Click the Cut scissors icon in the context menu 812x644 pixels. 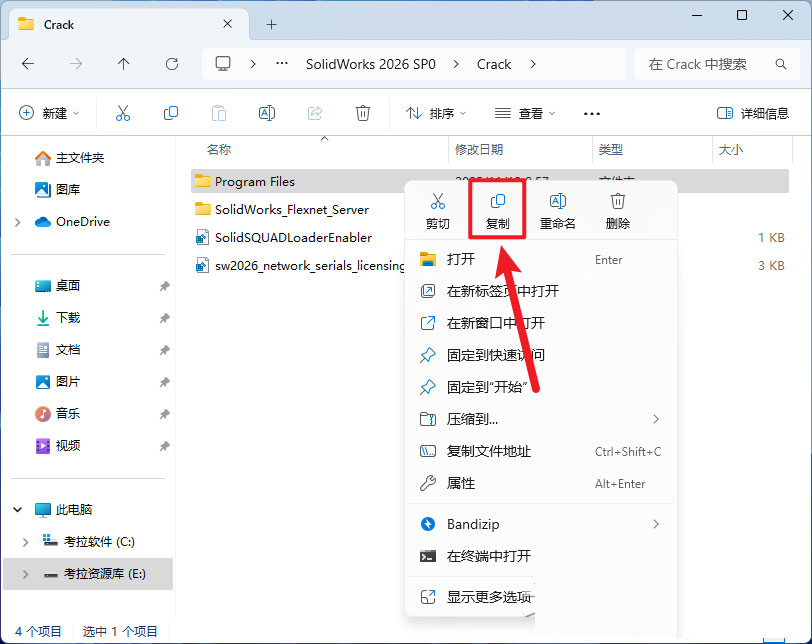[x=437, y=202]
